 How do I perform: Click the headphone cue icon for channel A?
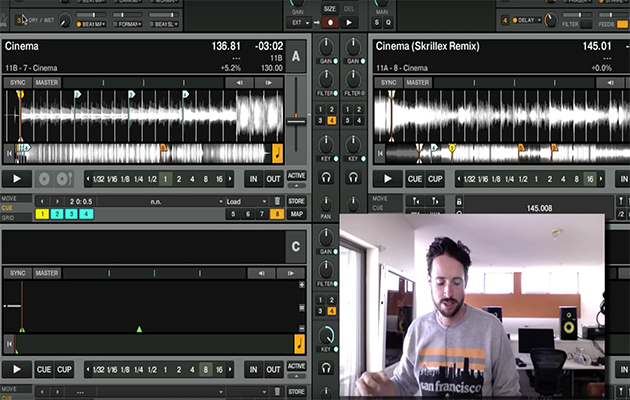point(326,177)
